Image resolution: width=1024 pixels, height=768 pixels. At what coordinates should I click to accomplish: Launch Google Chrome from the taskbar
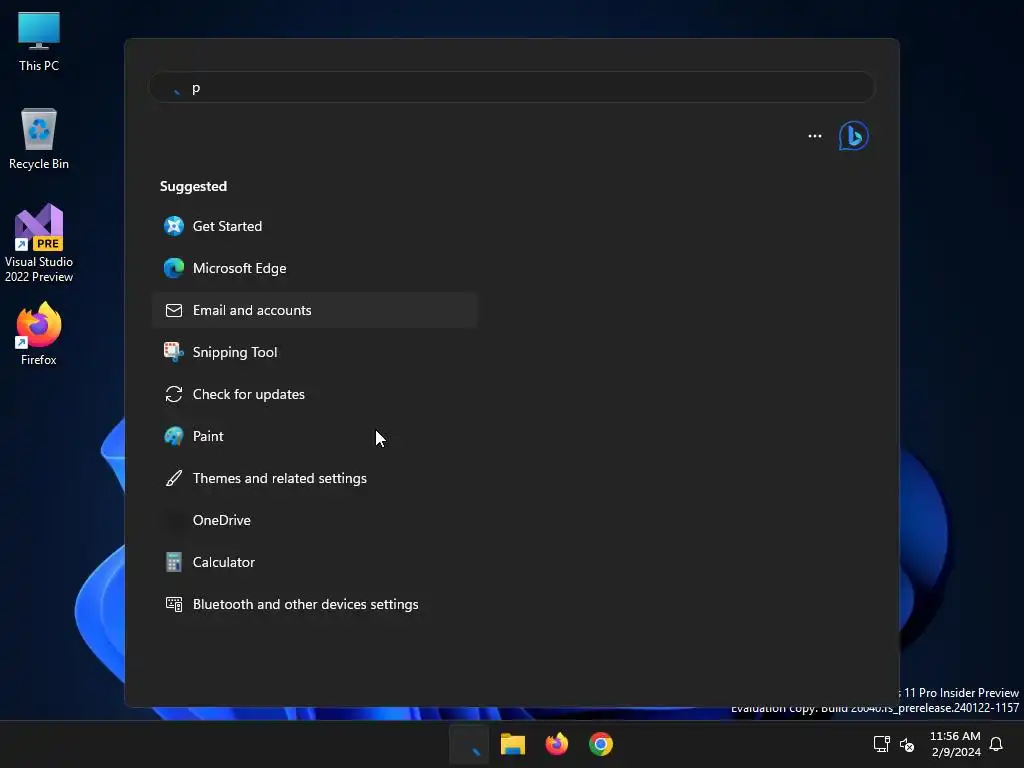[601, 744]
